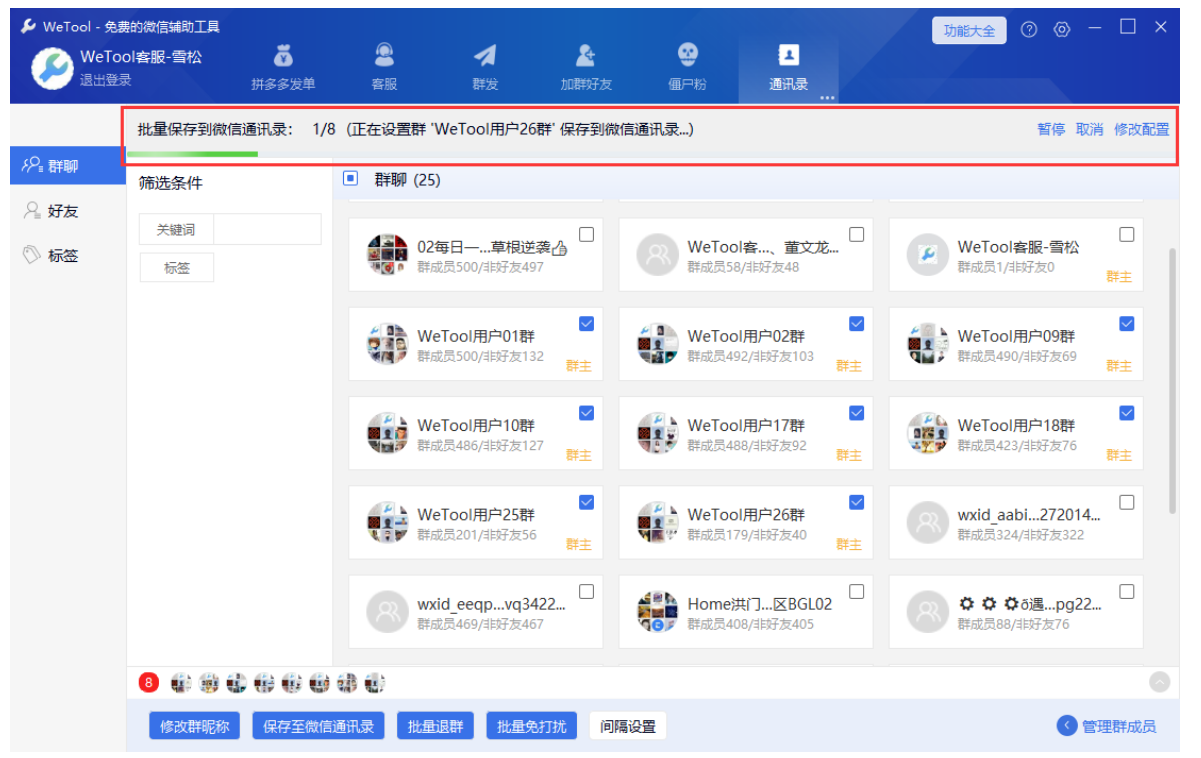This screenshot has width=1201, height=758.
Task: Open the 加群好友 icon
Action: coord(586,55)
